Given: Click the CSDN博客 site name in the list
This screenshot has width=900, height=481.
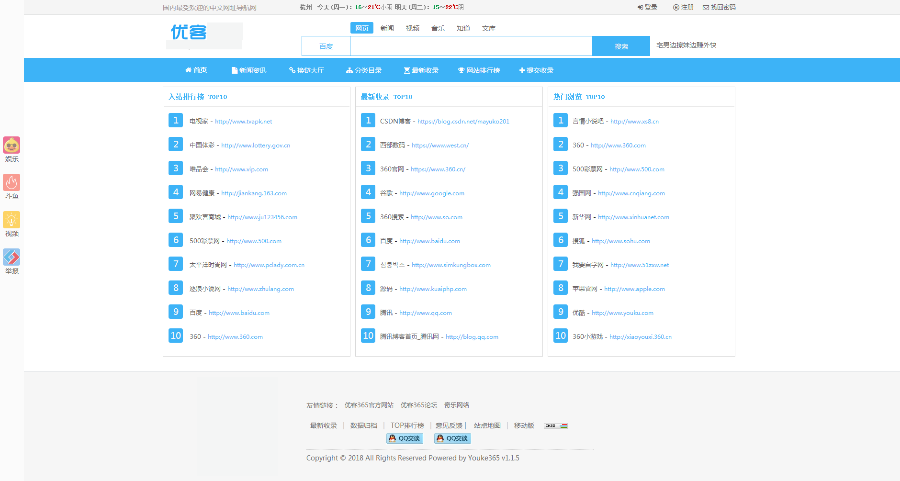Looking at the screenshot, I should (395, 122).
